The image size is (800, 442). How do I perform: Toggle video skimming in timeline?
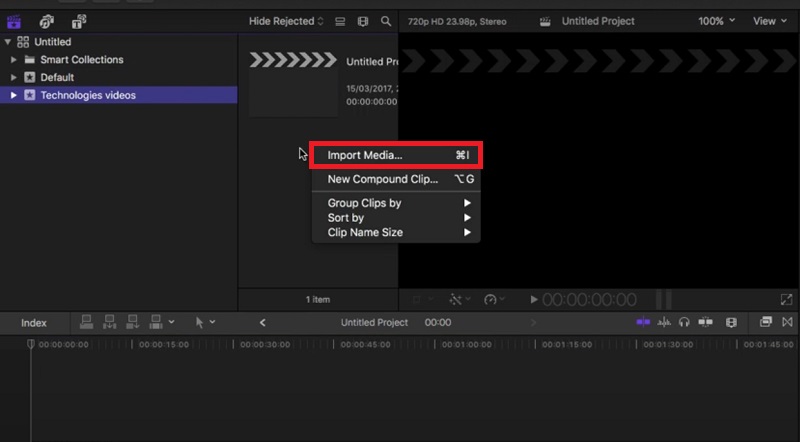click(x=643, y=322)
